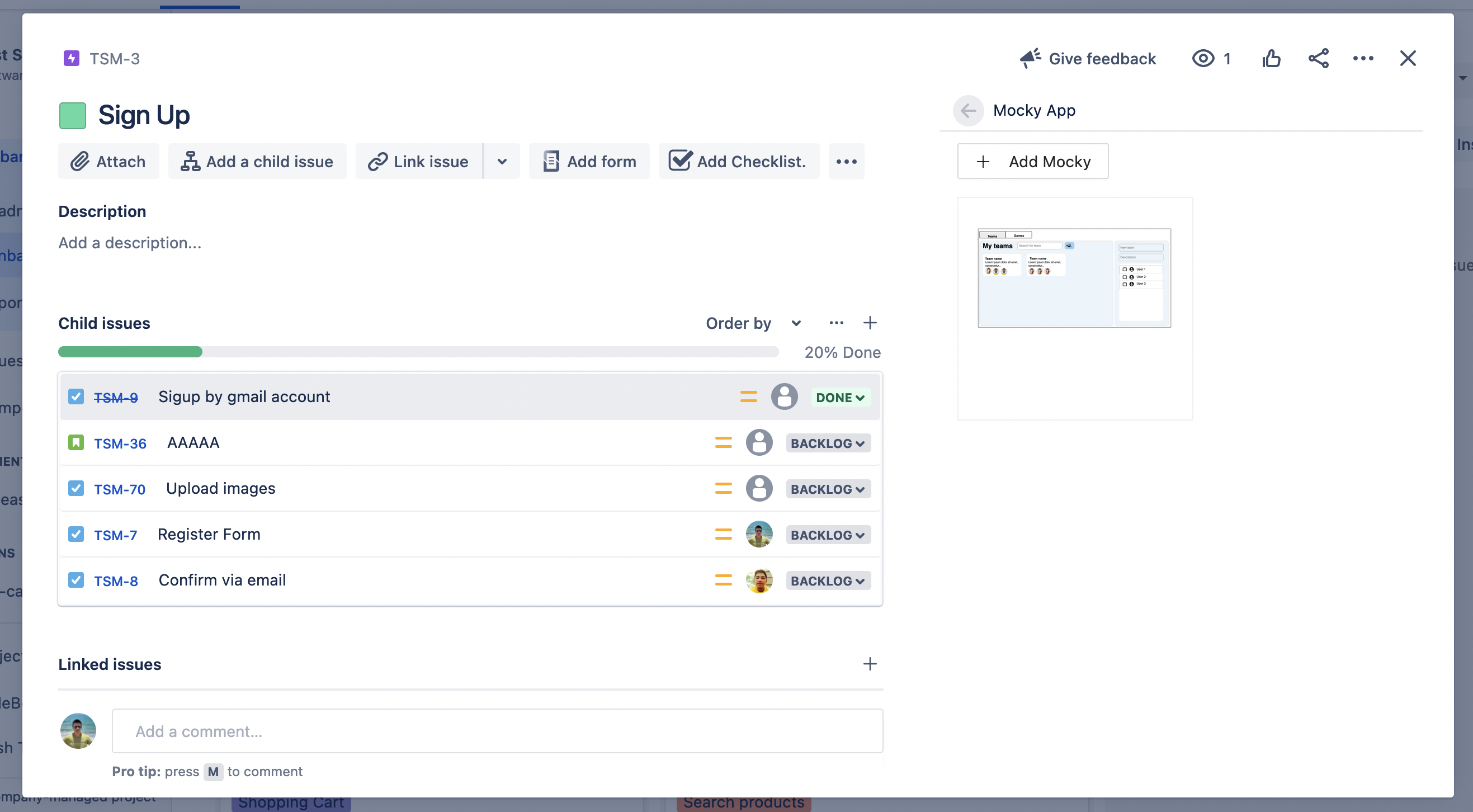The image size is (1473, 812).
Task: Click the Give feedback megaphone icon
Action: (1031, 58)
